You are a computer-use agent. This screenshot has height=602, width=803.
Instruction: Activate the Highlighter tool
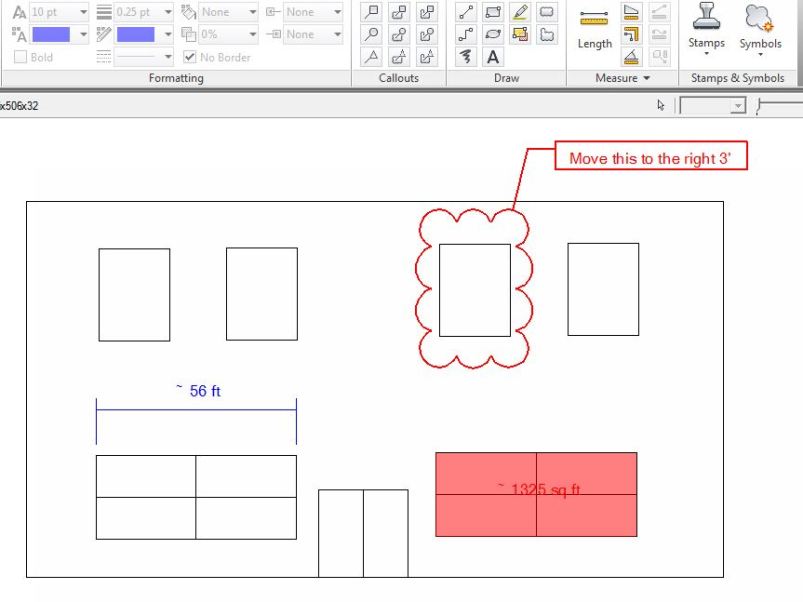(x=520, y=12)
